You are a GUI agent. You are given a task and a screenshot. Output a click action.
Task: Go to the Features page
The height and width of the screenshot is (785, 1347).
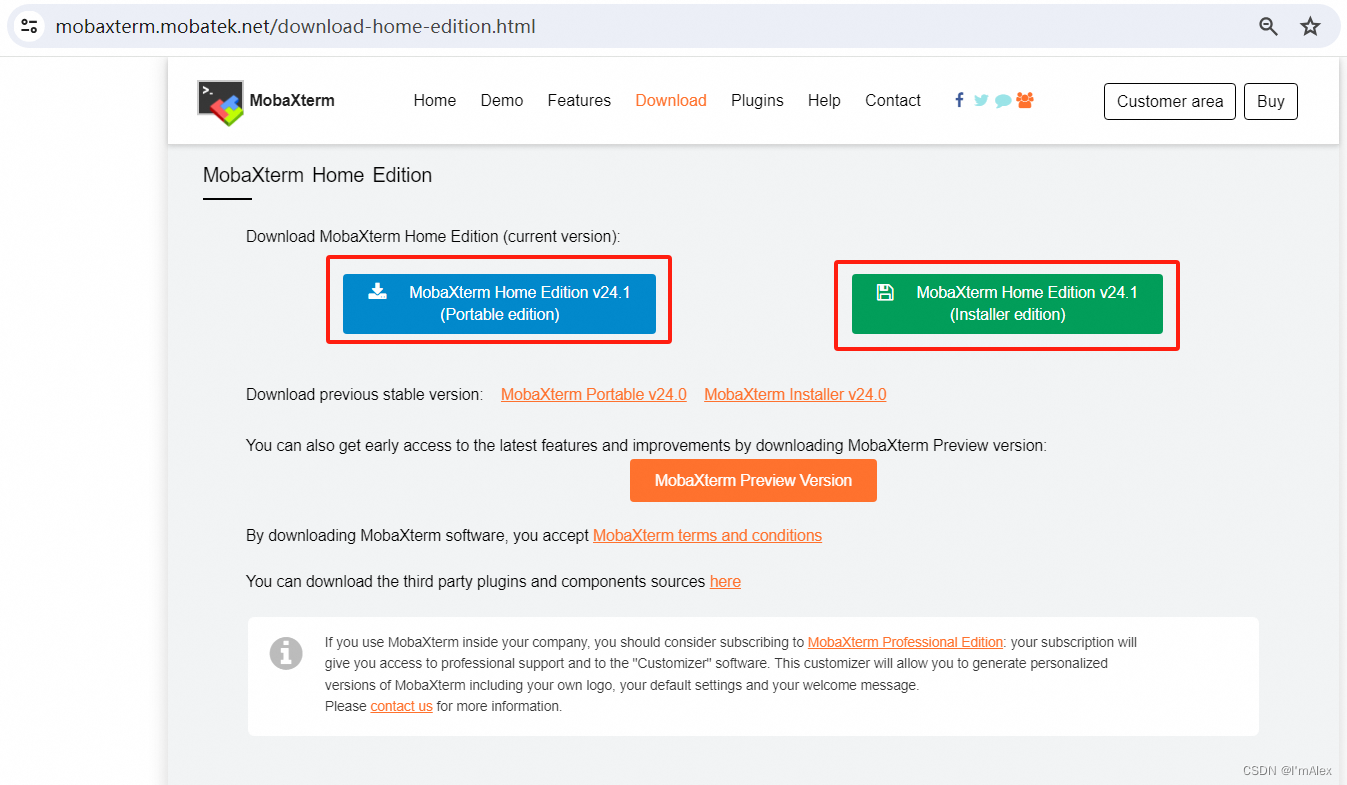(x=579, y=101)
